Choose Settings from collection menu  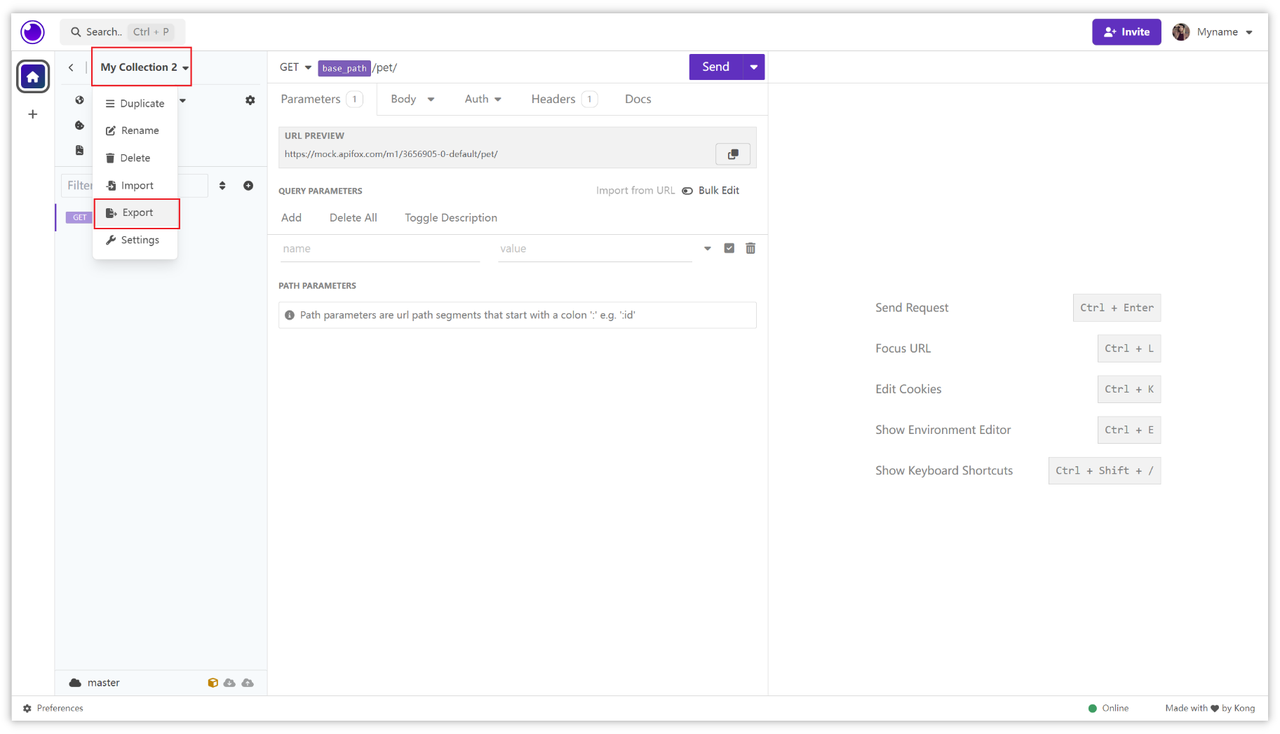(x=135, y=240)
